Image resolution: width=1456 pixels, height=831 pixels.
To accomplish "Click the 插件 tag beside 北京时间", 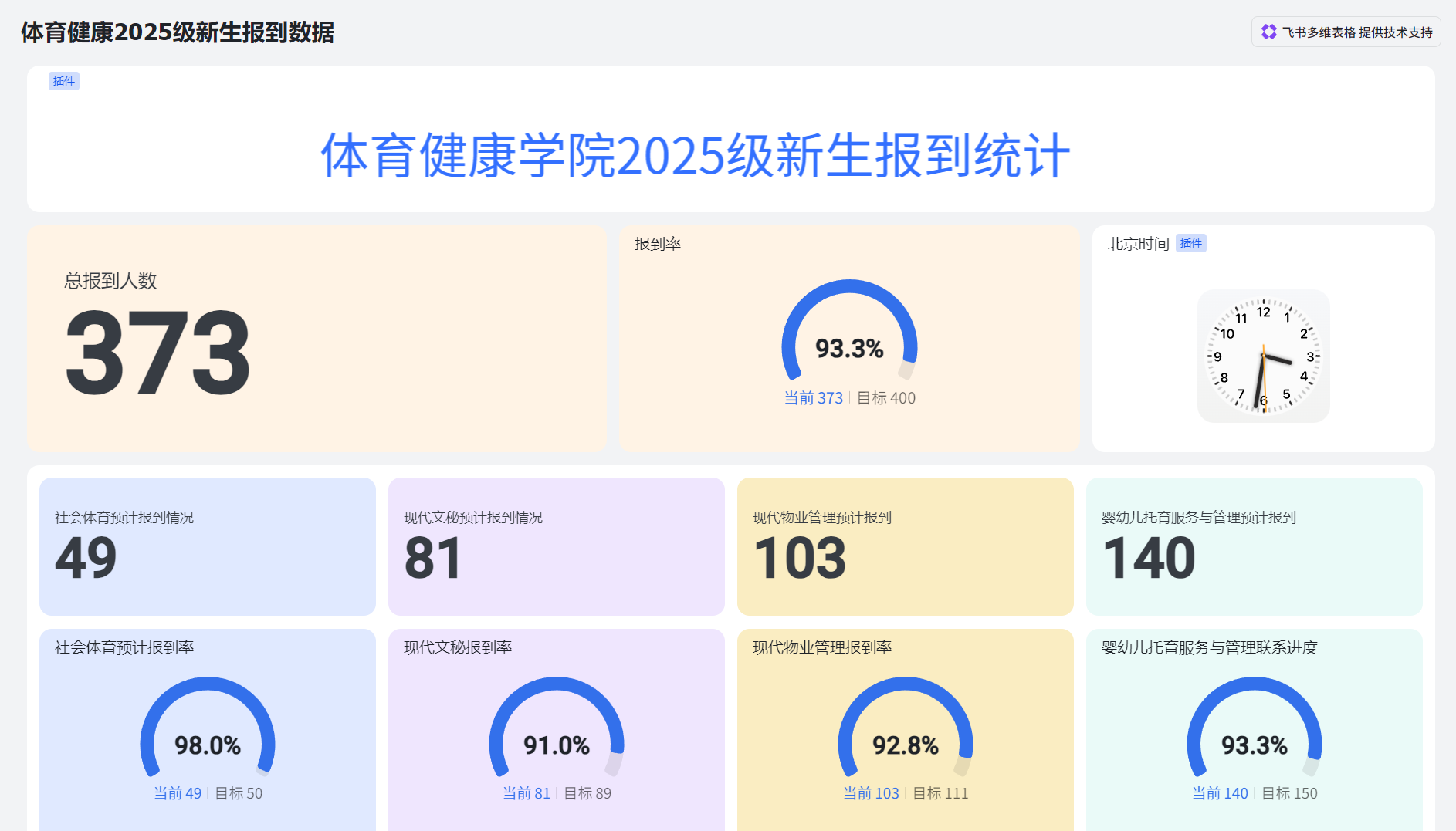I will click(1190, 244).
